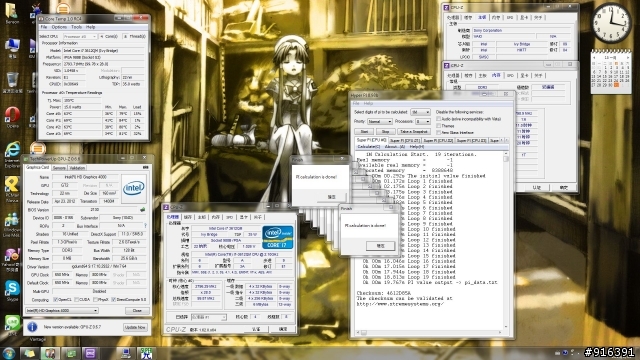Open Core Temp Help menu
This screenshot has height=360, width=640.
point(91,27)
